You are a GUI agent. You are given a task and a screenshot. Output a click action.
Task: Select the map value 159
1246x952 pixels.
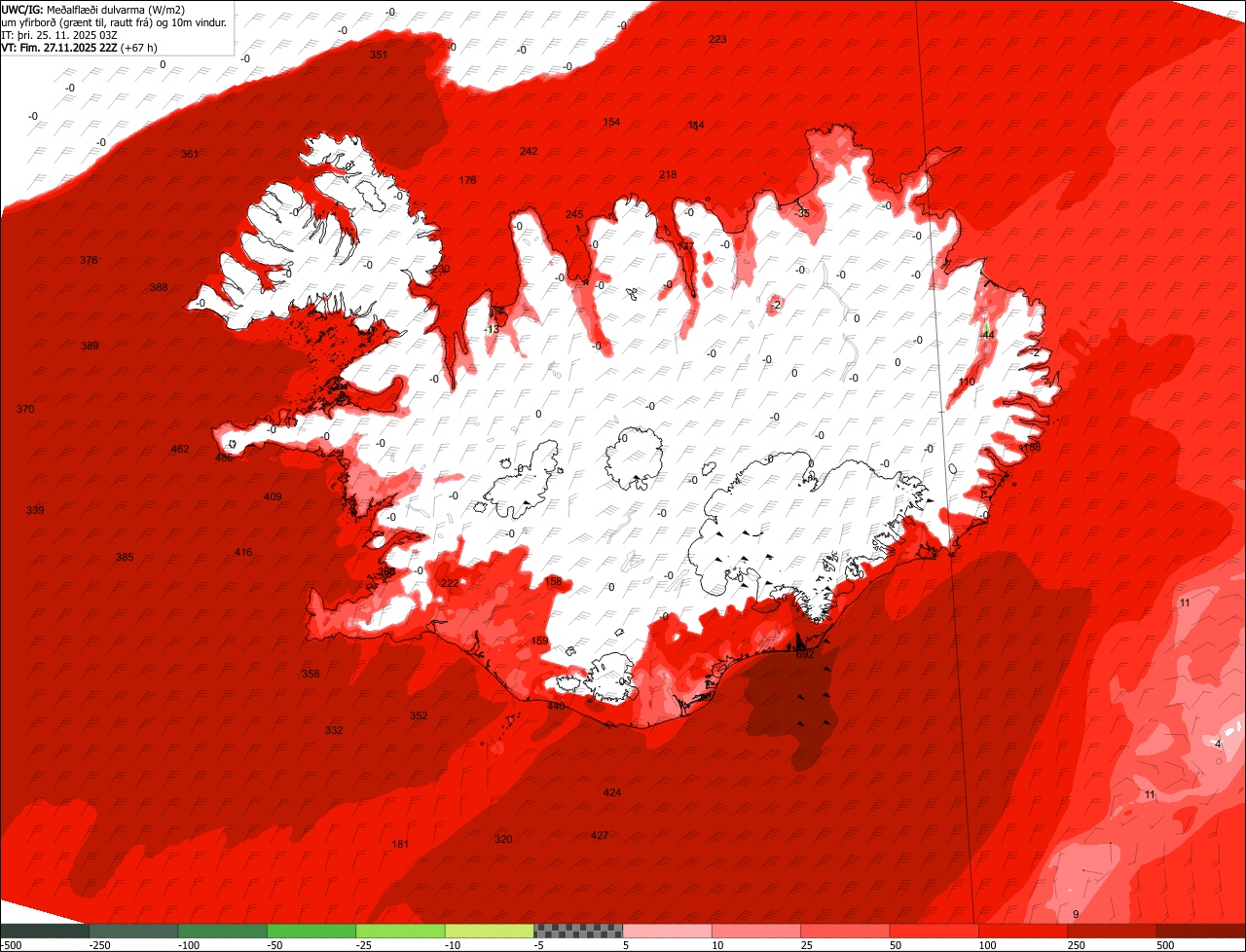[540, 641]
